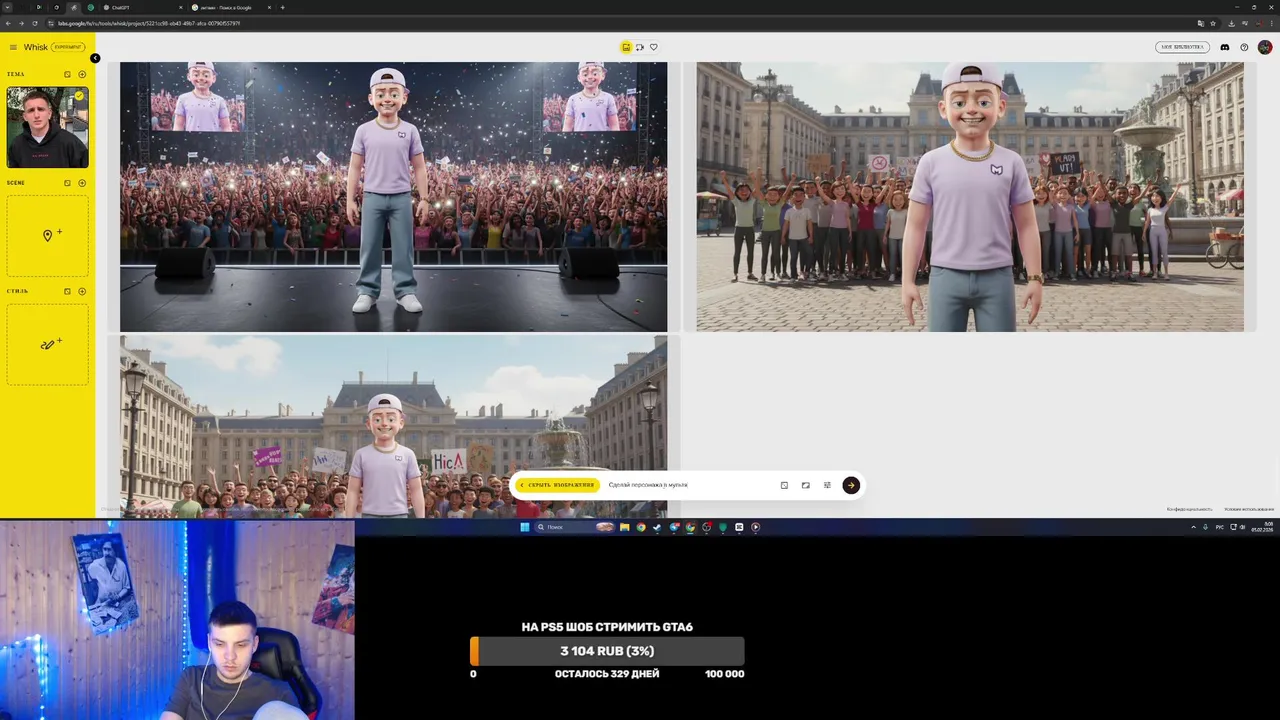Add a new Стиль image with plus
The width and height of the screenshot is (1280, 720).
click(x=82, y=291)
